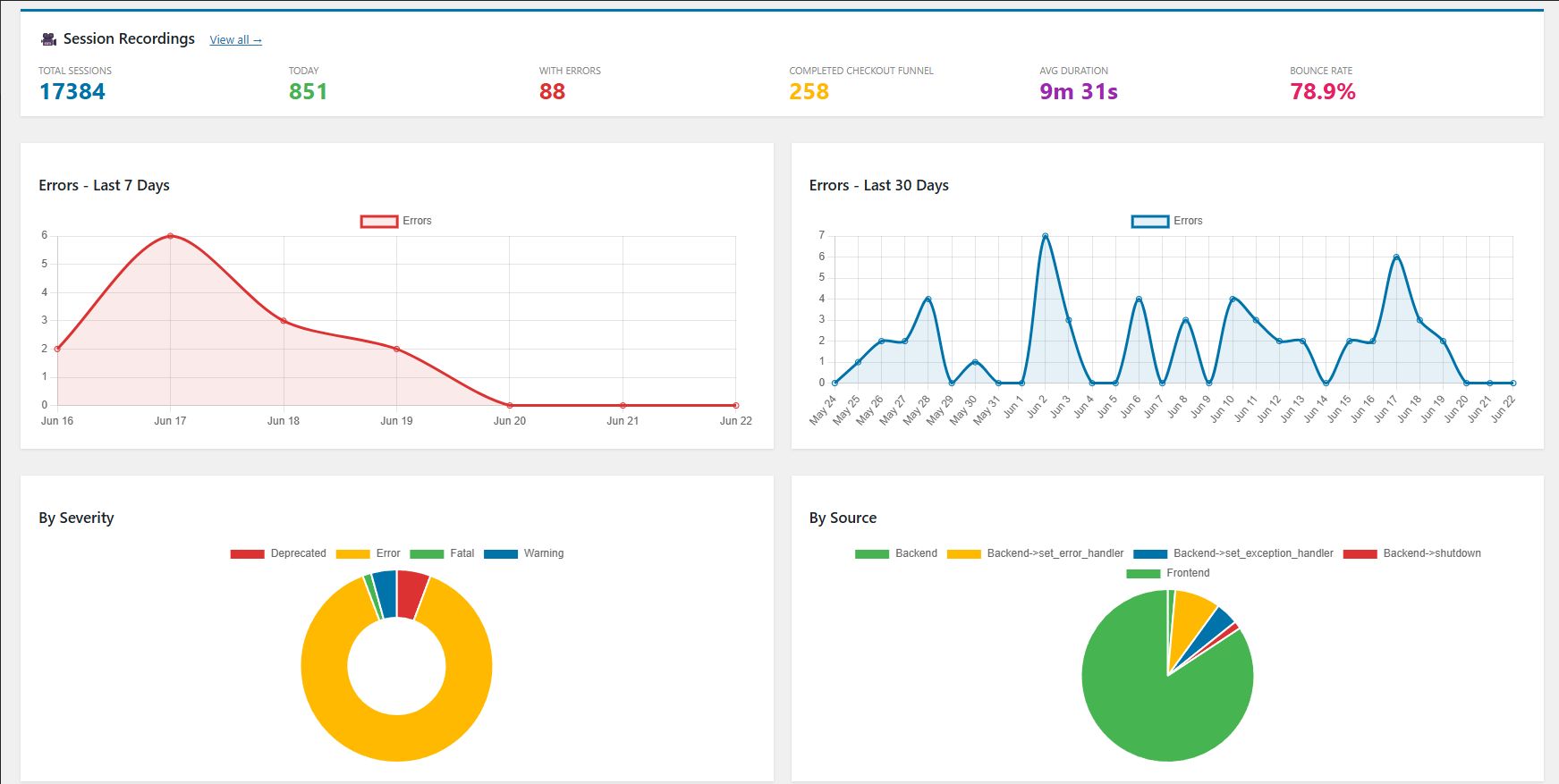The image size is (1559, 784).
Task: Toggle the Backend->shutdown legend swatch
Action: [x=1360, y=553]
